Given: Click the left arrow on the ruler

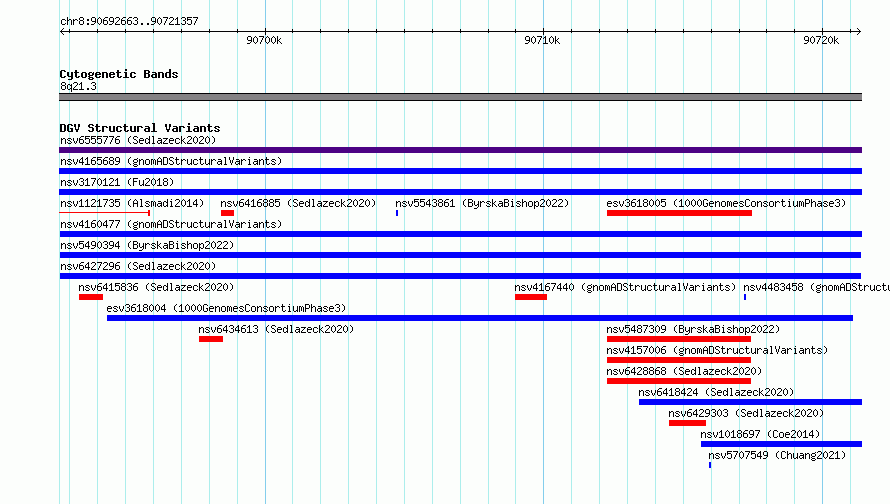Looking at the screenshot, I should pyautogui.click(x=62, y=31).
